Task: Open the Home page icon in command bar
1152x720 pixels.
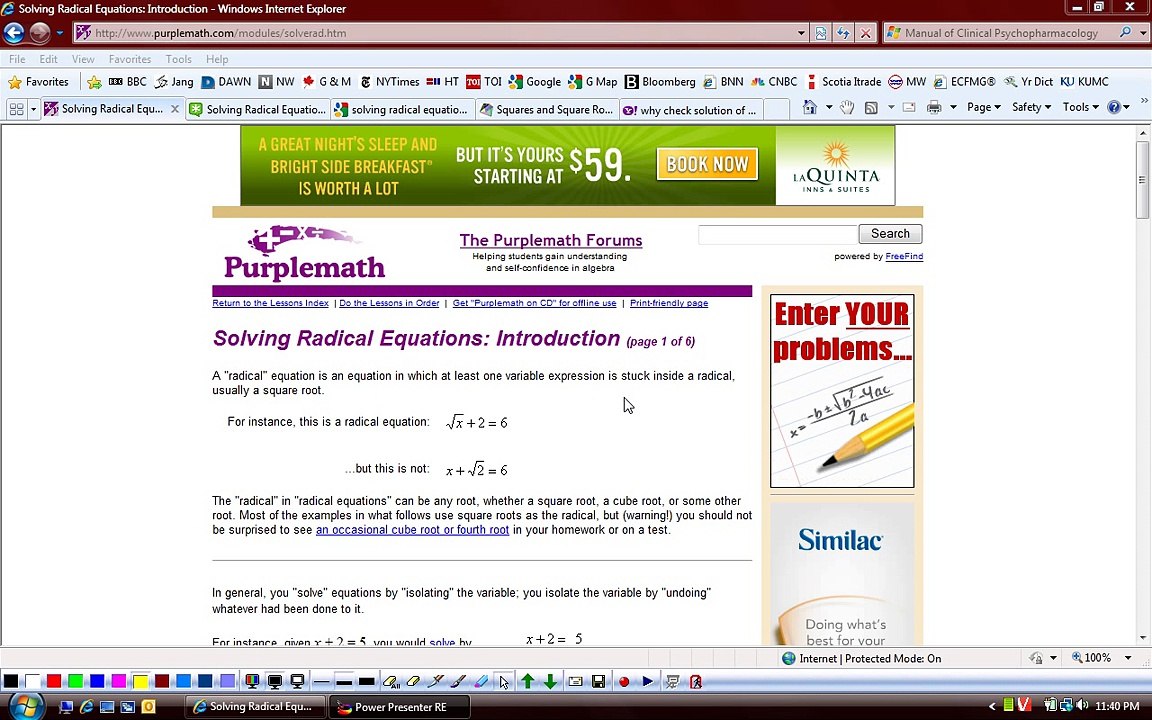Action: (x=810, y=107)
